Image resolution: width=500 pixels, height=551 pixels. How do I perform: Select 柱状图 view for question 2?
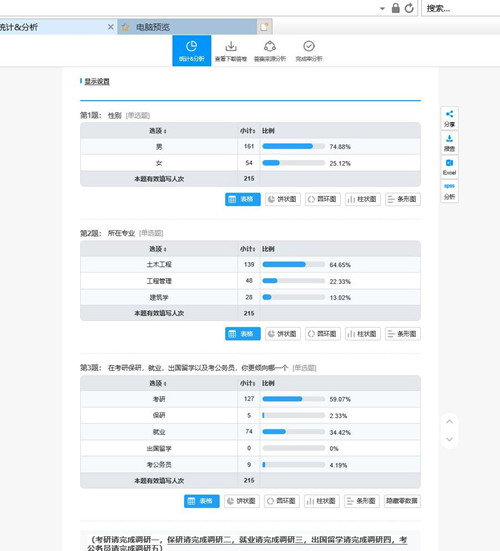363,334
